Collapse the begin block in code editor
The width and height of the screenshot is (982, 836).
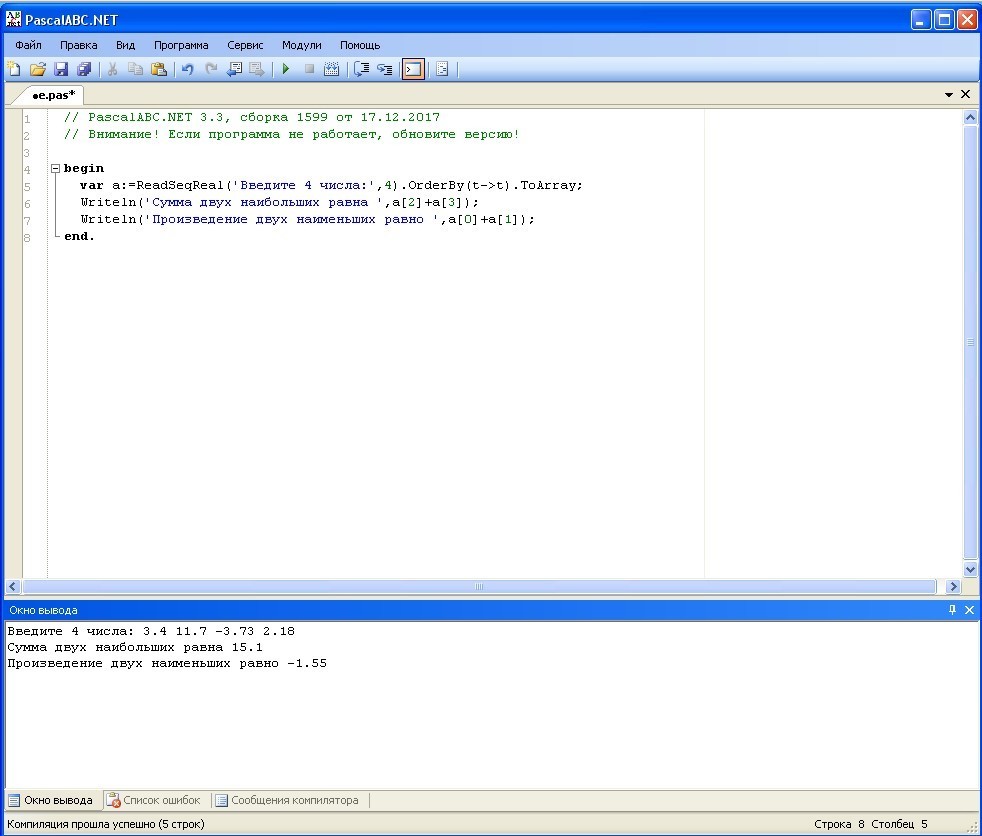(55, 169)
